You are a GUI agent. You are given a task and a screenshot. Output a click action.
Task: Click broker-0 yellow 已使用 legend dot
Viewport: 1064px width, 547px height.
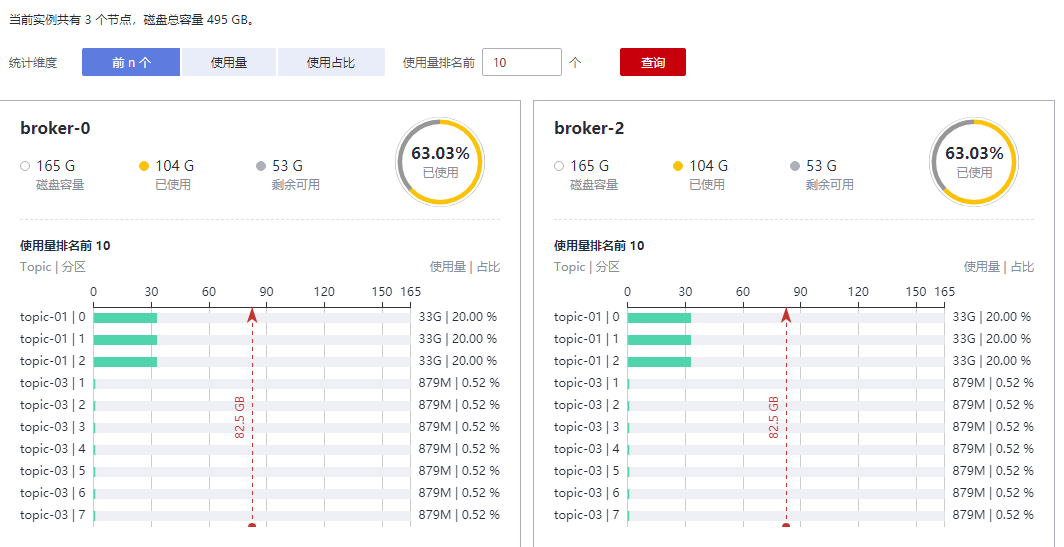click(x=144, y=166)
